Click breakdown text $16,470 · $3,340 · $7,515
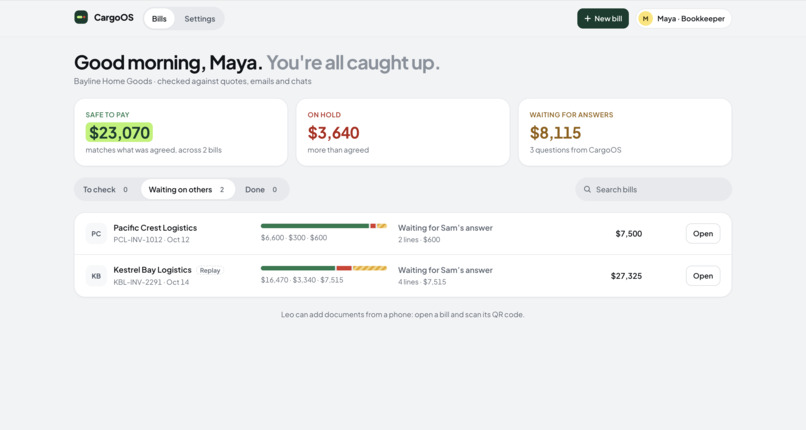Viewport: 806px width, 430px height. [302, 280]
